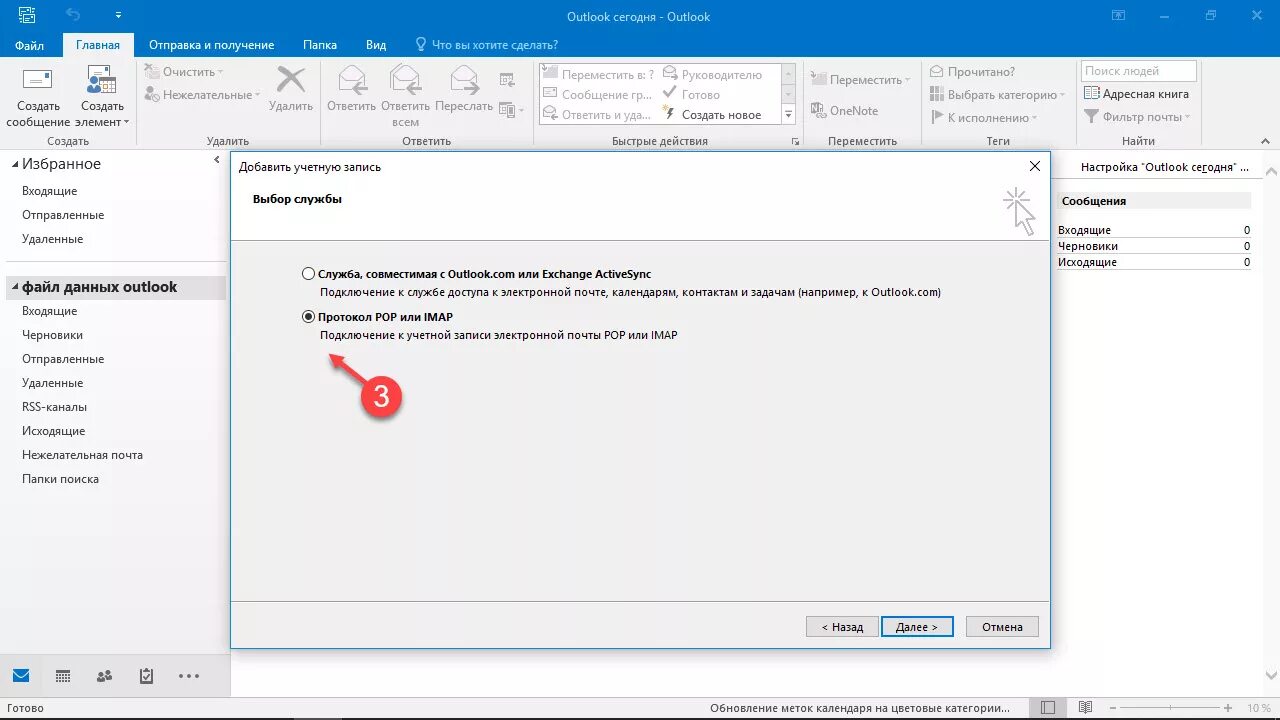Screen dimensions: 1280x720
Task: Open the Clean up dropdown
Action: (x=184, y=72)
